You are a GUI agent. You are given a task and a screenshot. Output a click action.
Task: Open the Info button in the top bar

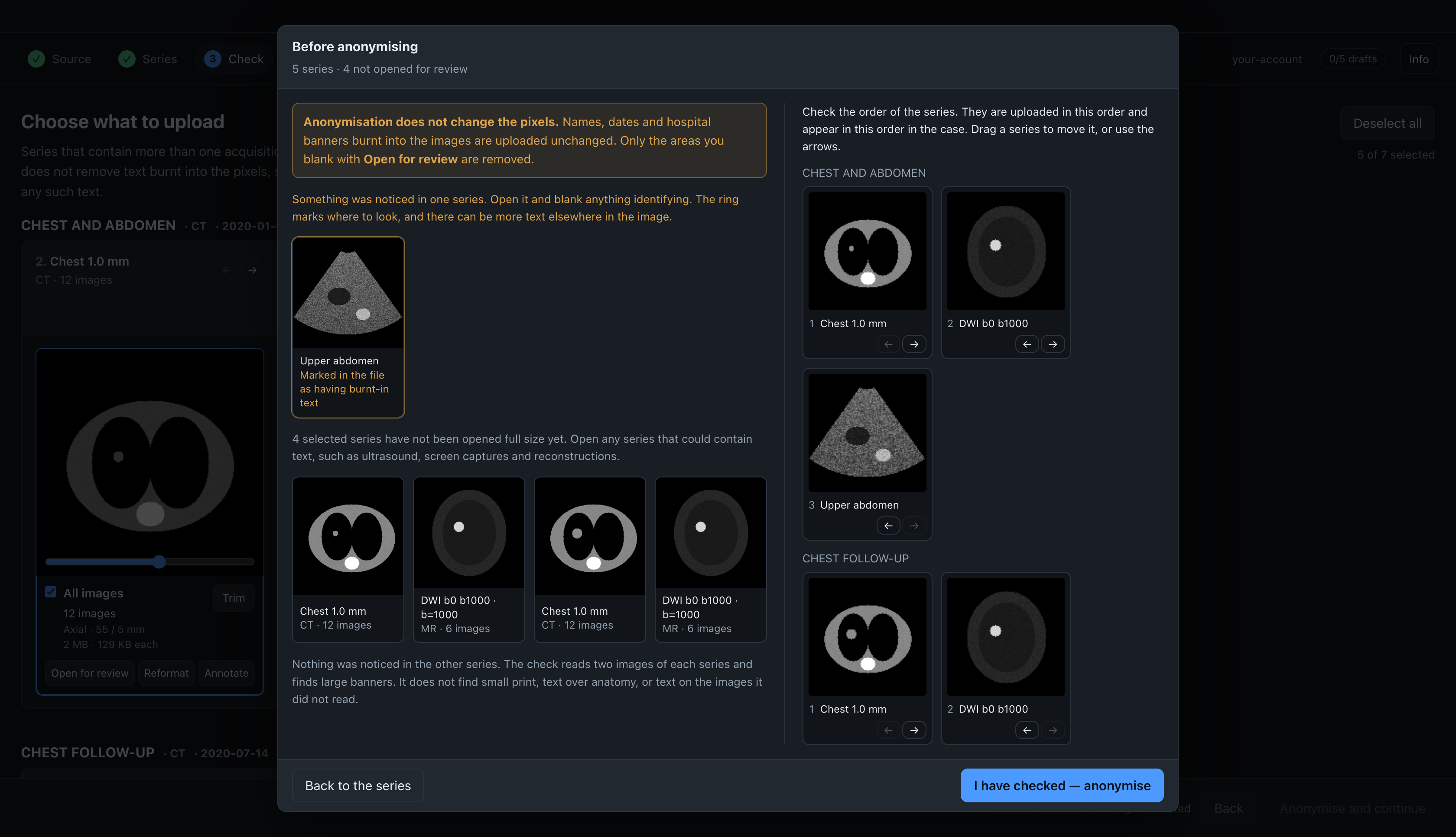[1419, 58]
